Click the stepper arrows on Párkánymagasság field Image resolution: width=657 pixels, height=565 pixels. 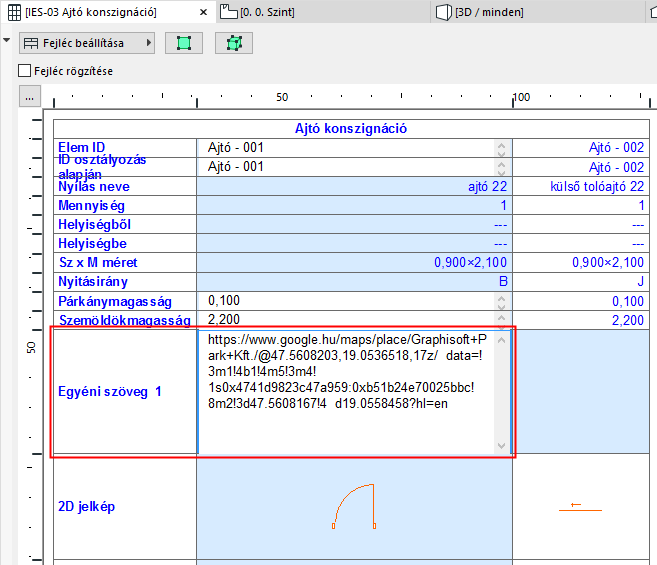pos(502,301)
